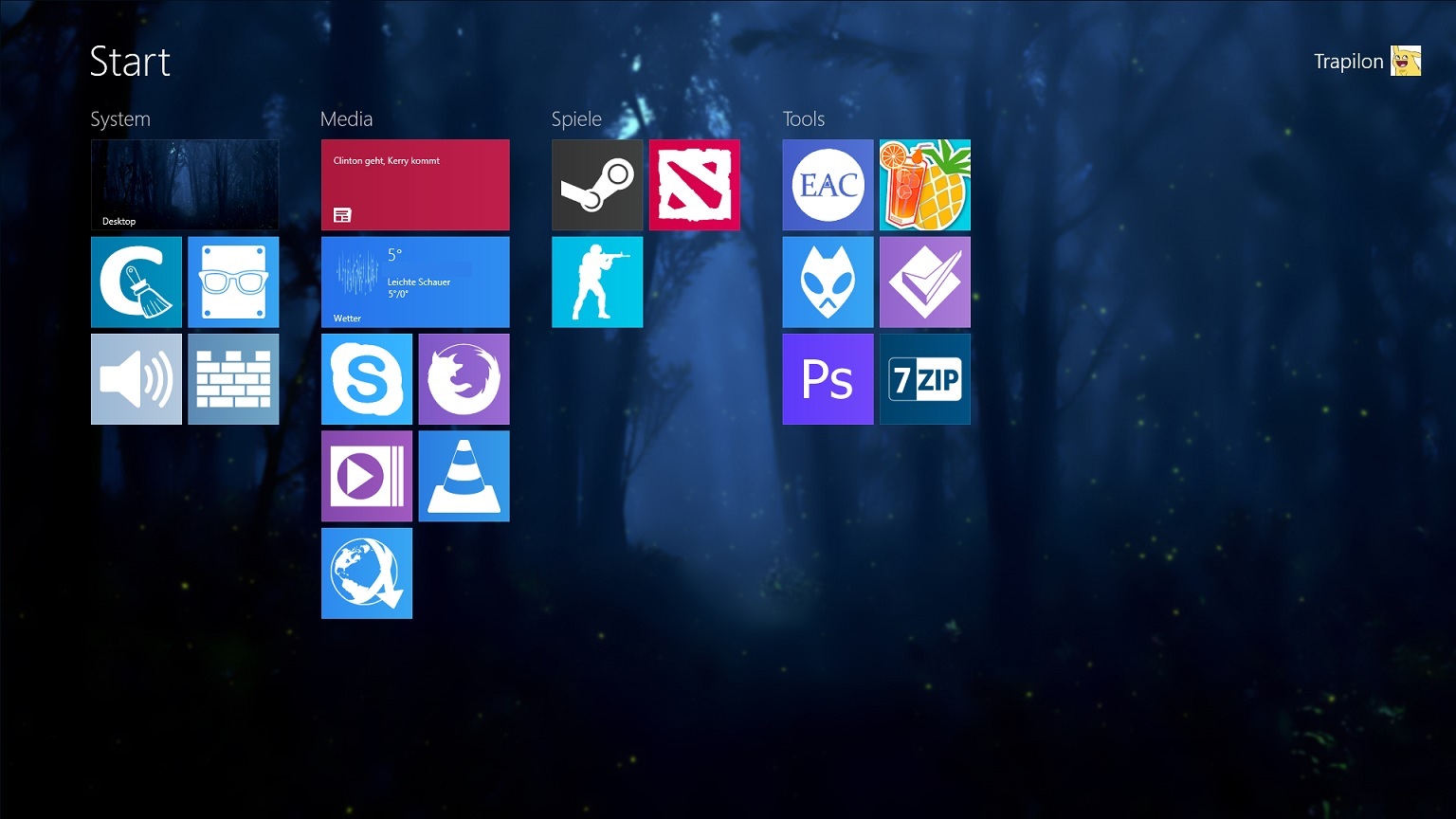Open the news tile 'Clinton geht, Kerry kommt'
1456x819 pixels.
tap(415, 185)
